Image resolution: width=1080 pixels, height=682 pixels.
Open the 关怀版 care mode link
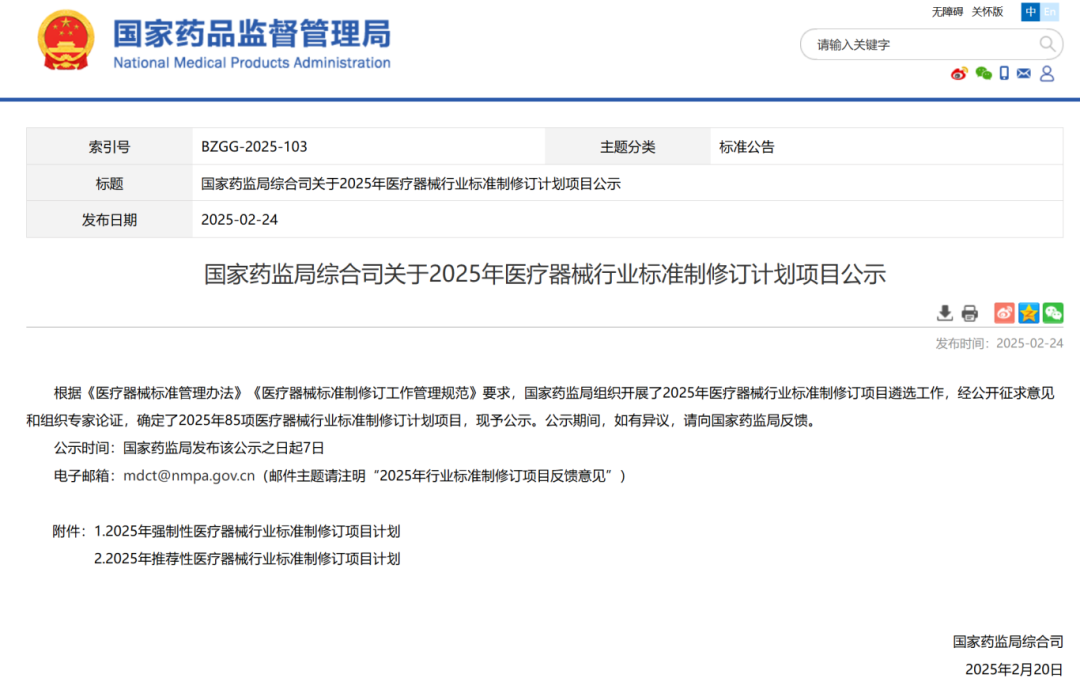(x=987, y=12)
